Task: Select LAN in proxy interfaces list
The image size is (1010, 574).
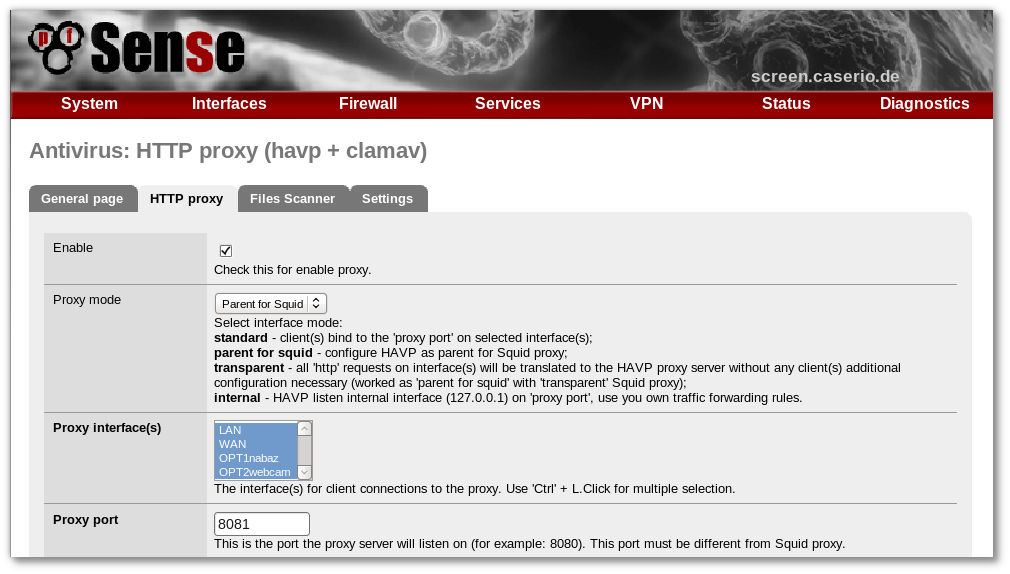Action: [256, 430]
